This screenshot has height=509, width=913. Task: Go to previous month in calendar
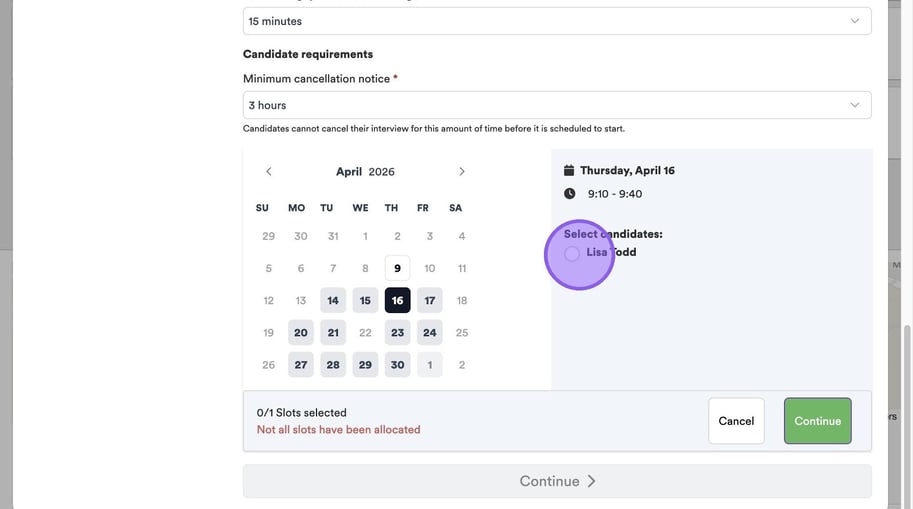(269, 172)
